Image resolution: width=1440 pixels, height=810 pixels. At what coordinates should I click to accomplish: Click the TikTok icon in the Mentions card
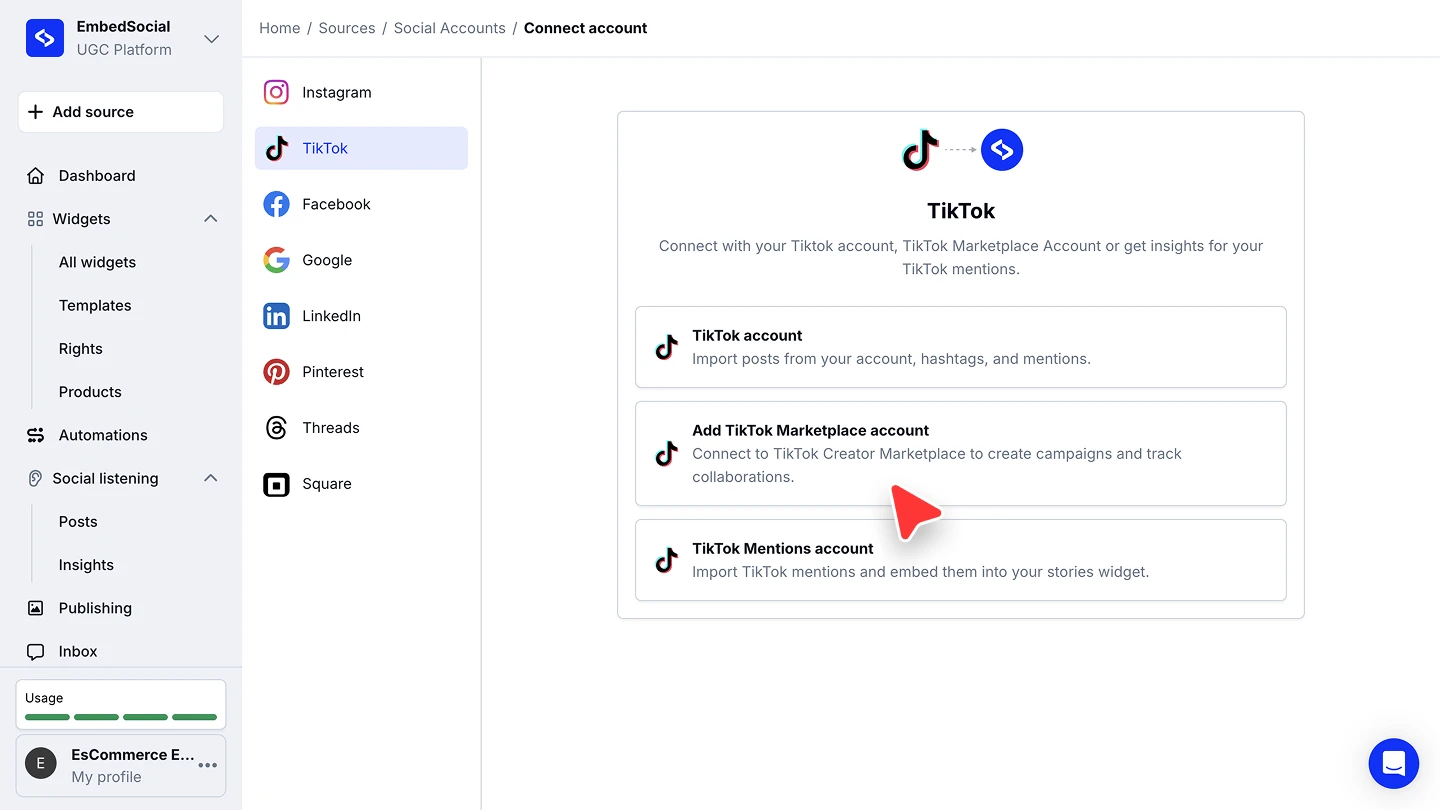tap(666, 560)
